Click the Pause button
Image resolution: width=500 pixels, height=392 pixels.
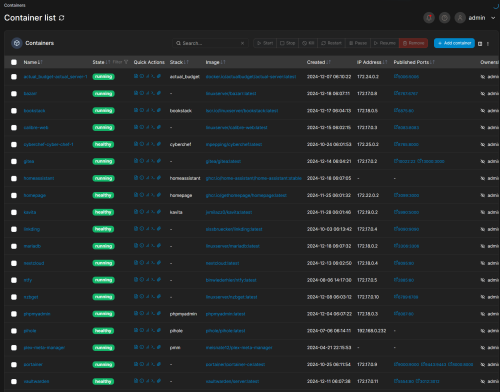click(358, 43)
